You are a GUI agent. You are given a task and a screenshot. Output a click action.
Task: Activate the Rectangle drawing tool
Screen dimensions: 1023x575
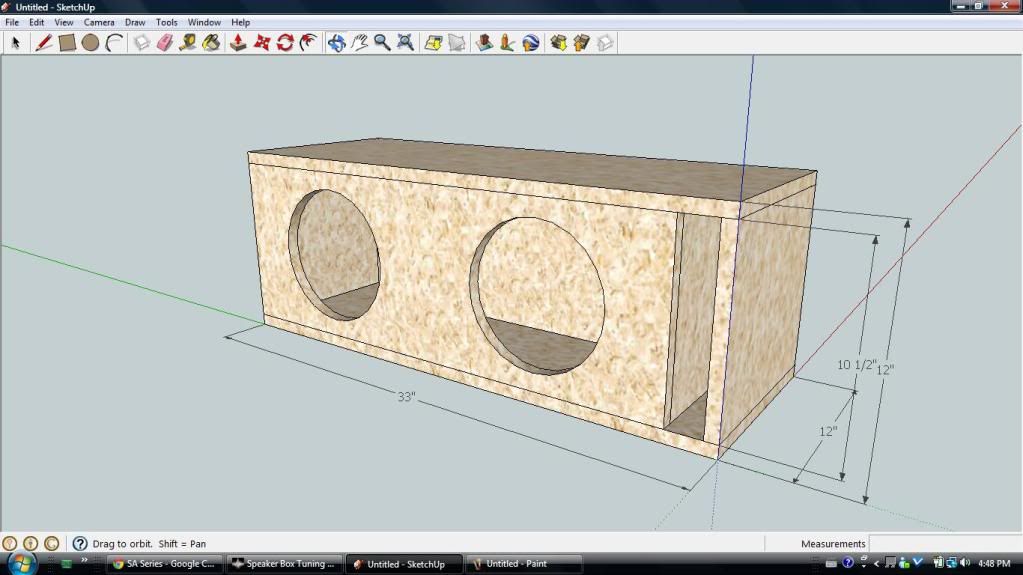click(67, 43)
